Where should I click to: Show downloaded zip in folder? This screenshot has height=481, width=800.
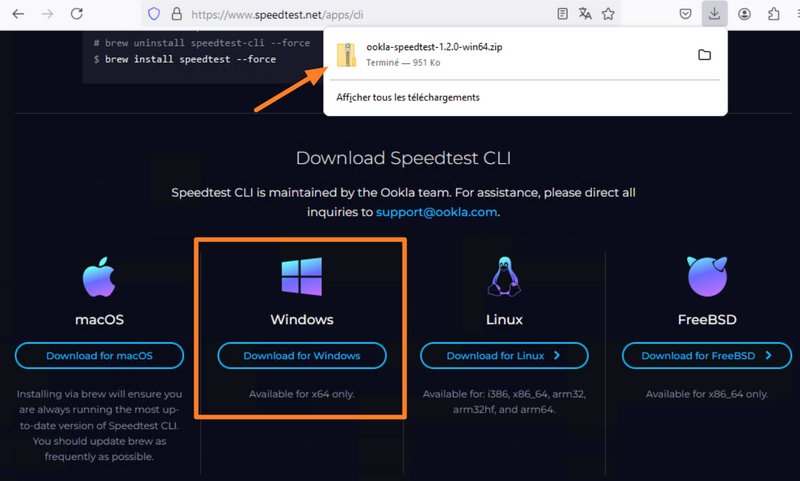click(704, 55)
